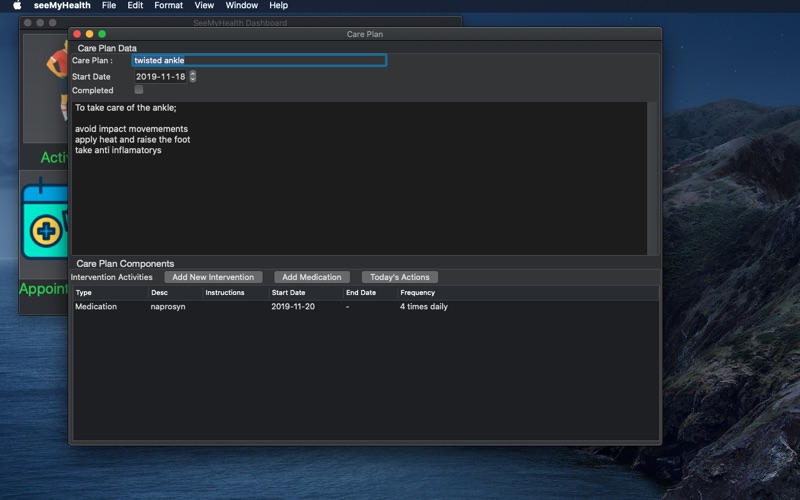Sort table by the Type column header
This screenshot has width=800, height=500.
(x=84, y=293)
